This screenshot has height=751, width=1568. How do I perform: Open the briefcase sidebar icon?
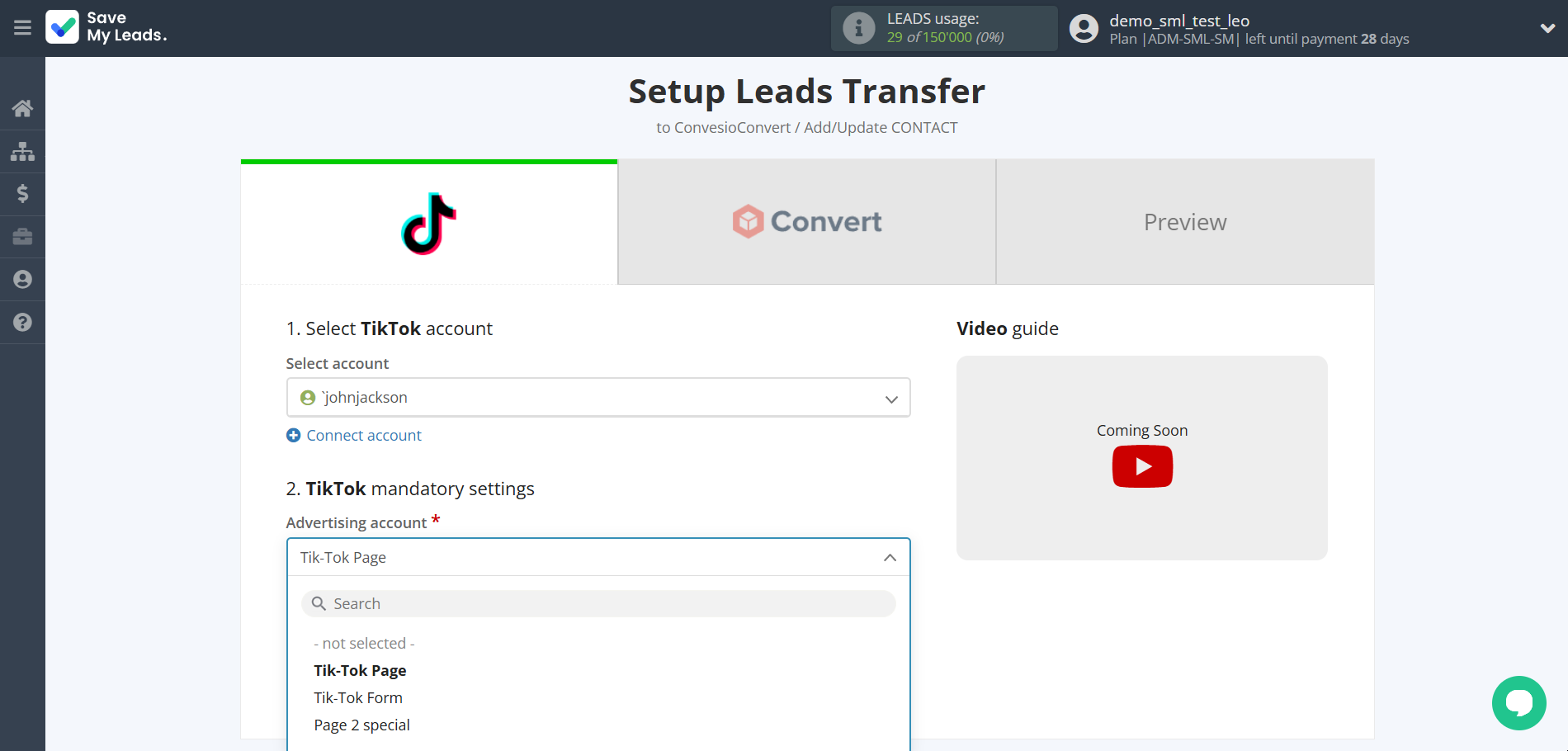point(22,237)
